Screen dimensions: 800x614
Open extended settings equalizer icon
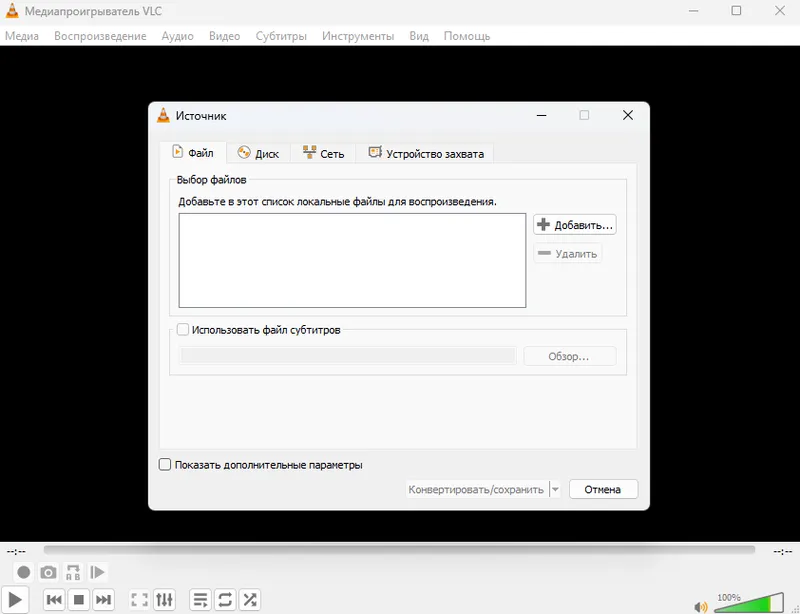(x=164, y=599)
